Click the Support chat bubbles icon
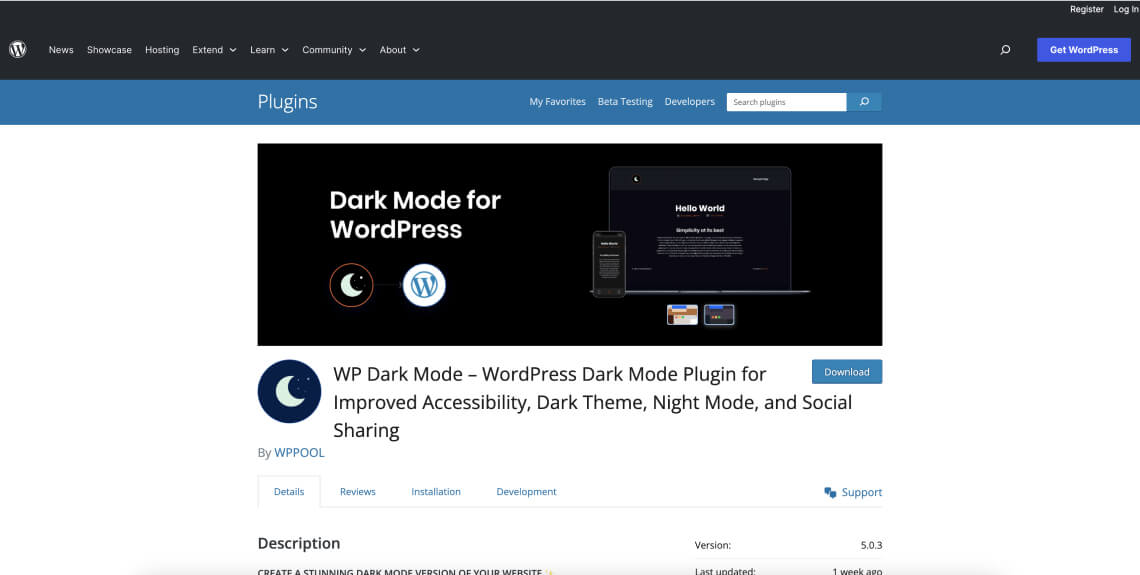 point(830,492)
